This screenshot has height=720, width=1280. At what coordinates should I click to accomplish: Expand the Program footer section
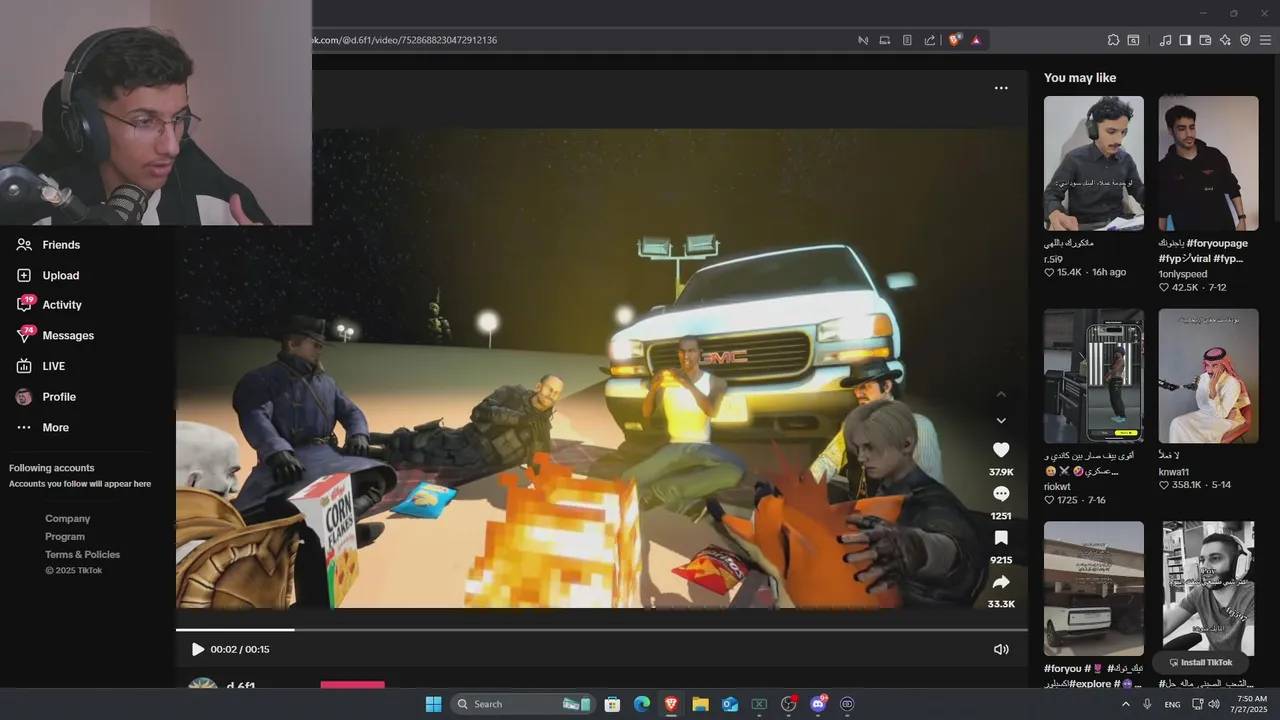click(x=65, y=537)
